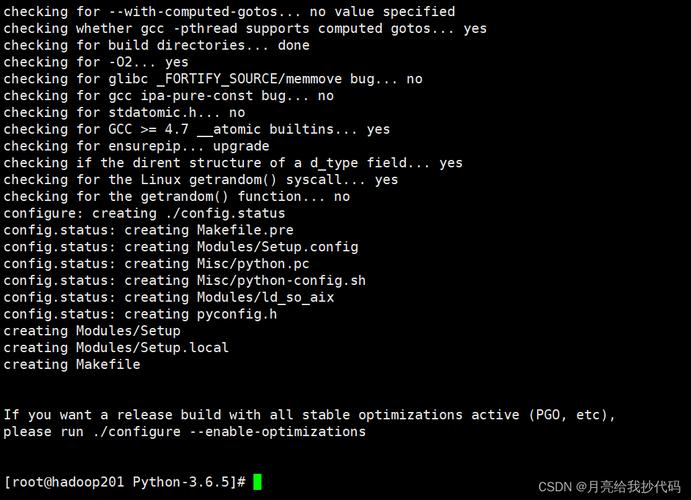
Task: Click line 'checking whether gcc -pthread supports computed gotos'
Action: click(245, 29)
